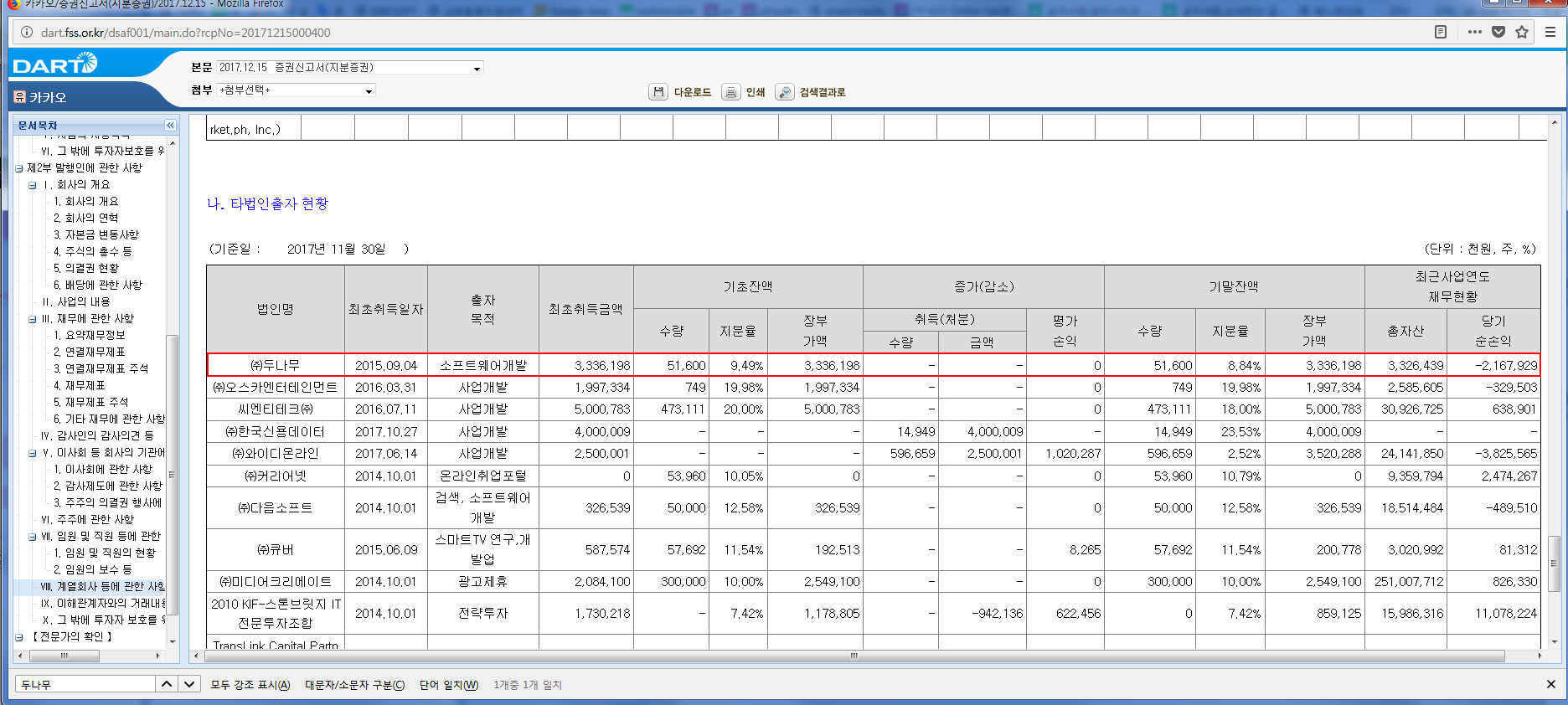
Task: Open the Firefox hamburger menu
Action: [1550, 32]
